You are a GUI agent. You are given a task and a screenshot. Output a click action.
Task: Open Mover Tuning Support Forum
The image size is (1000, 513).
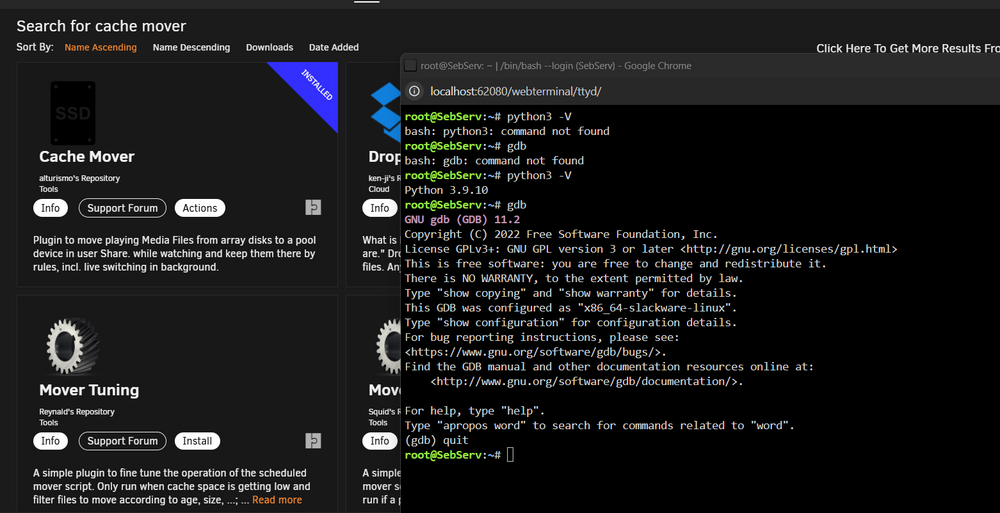tap(122, 441)
